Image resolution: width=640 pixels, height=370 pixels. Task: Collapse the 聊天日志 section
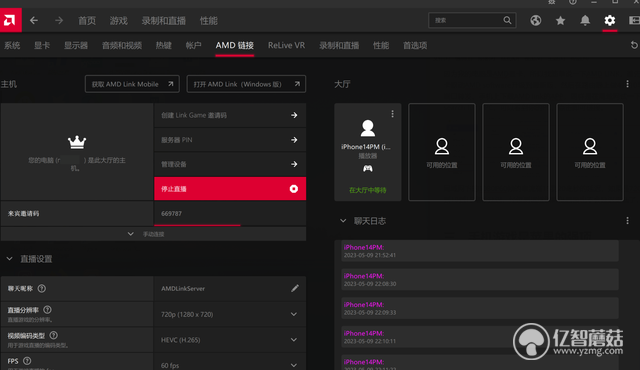click(343, 221)
